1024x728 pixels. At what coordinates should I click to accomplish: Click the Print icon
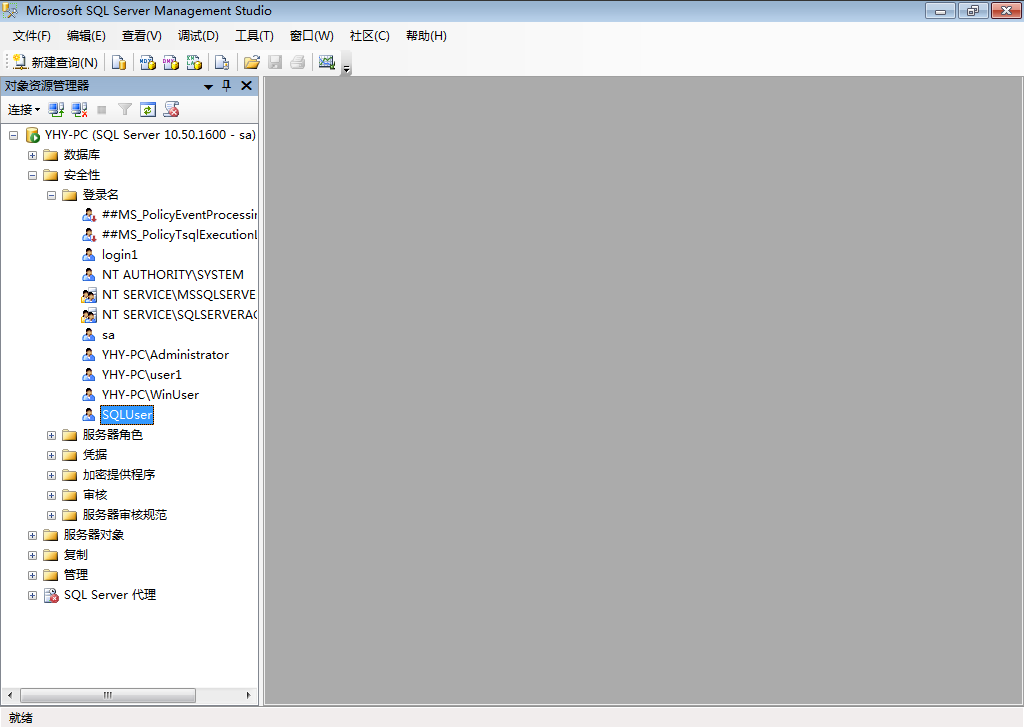pyautogui.click(x=298, y=62)
